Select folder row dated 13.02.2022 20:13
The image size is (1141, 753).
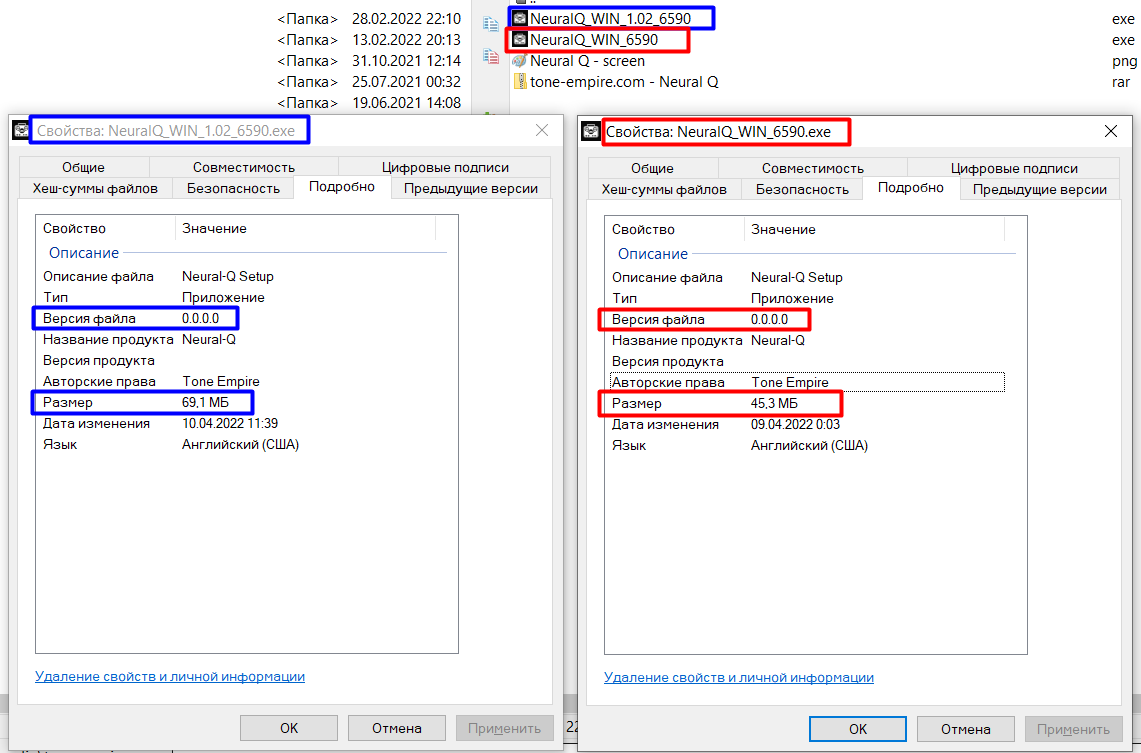369,39
